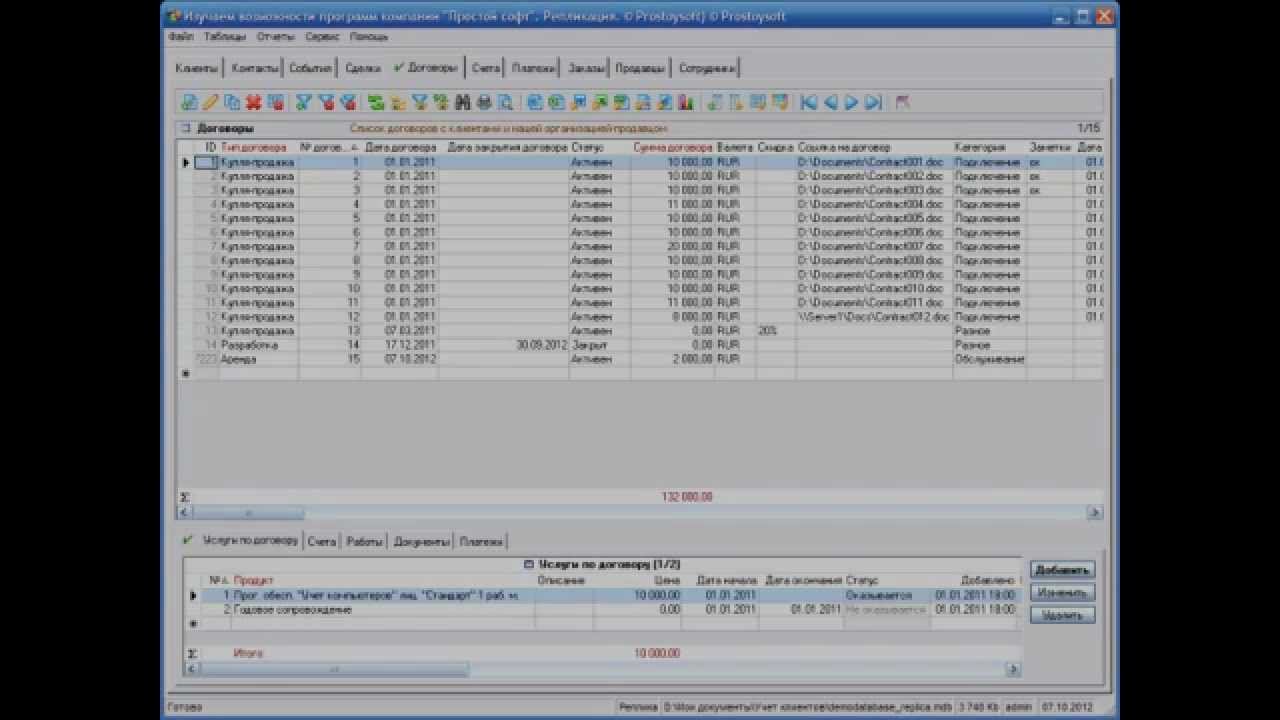Switch to the Заказы tab

587,68
